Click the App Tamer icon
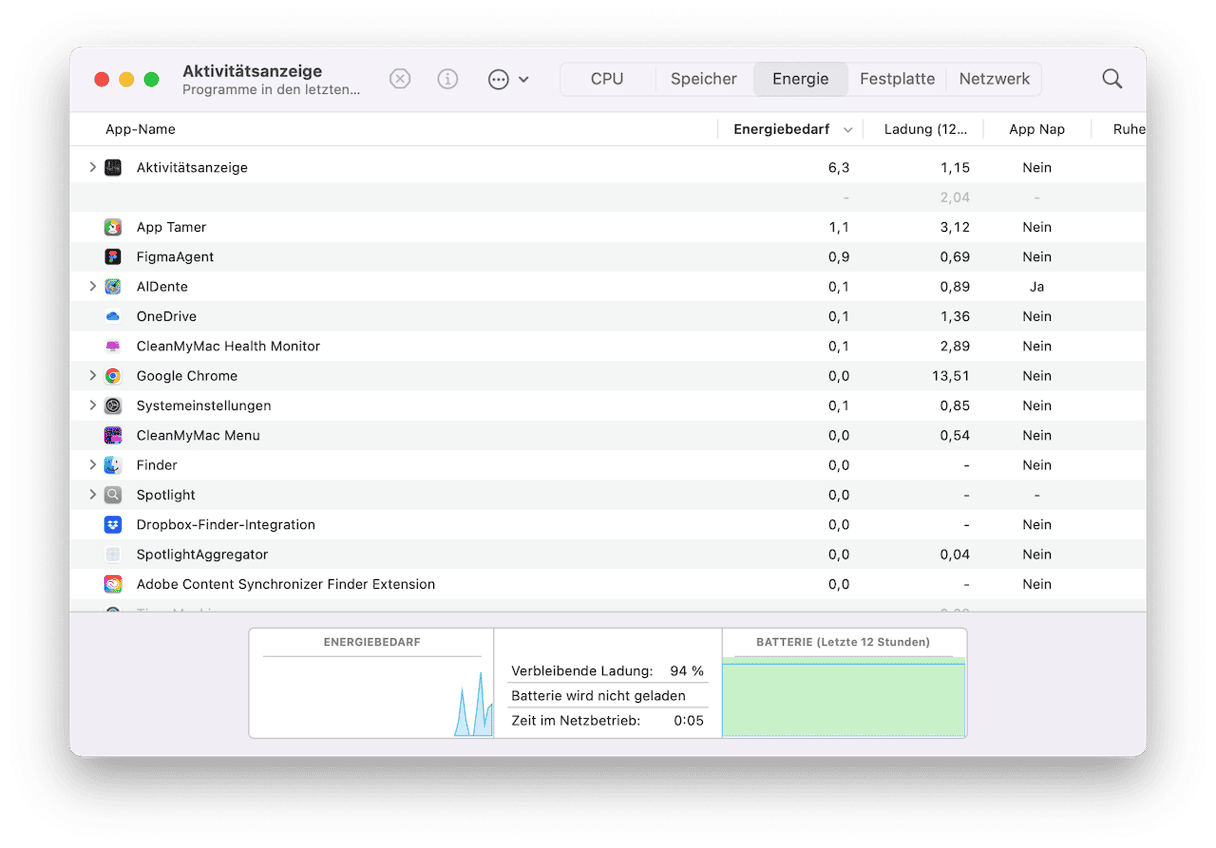 [x=113, y=227]
